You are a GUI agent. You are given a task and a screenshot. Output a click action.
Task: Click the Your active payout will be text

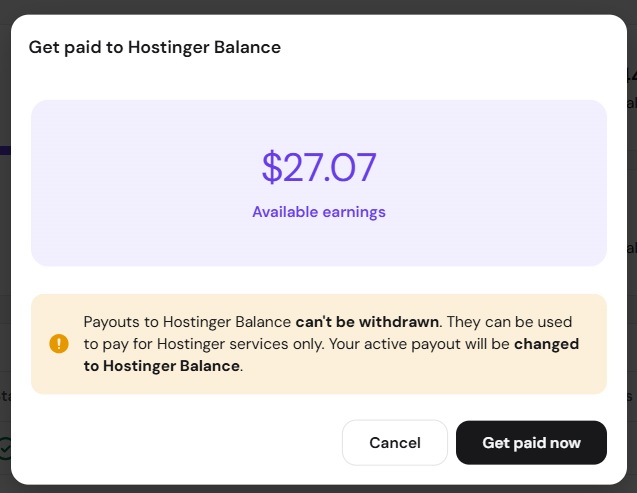point(419,344)
